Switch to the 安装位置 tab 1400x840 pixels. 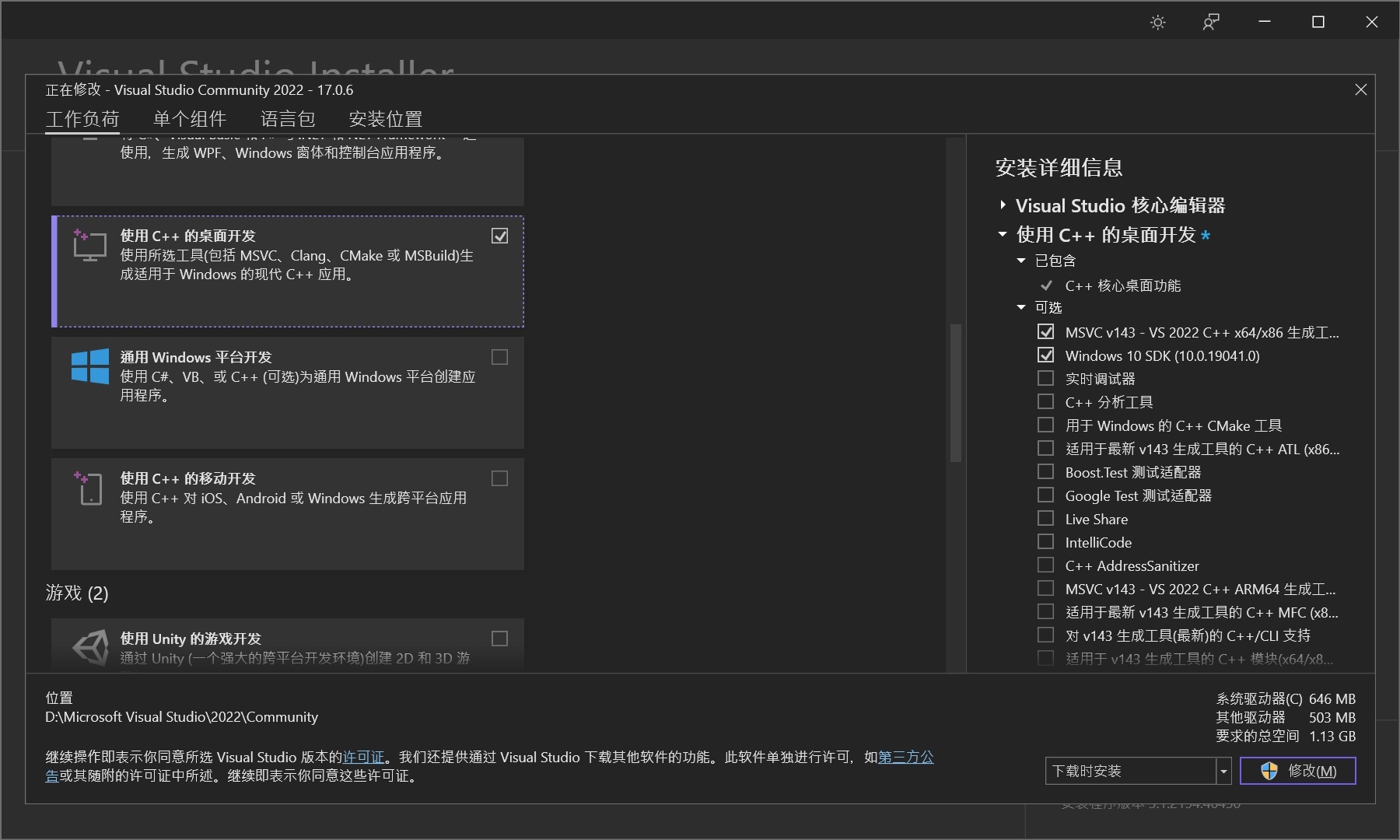coord(386,119)
